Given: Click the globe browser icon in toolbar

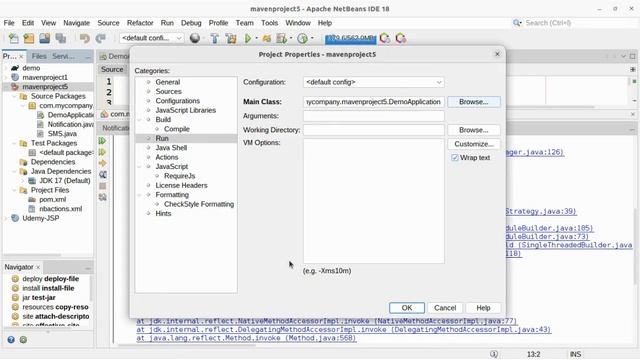Looking at the screenshot, I should tap(195, 38).
